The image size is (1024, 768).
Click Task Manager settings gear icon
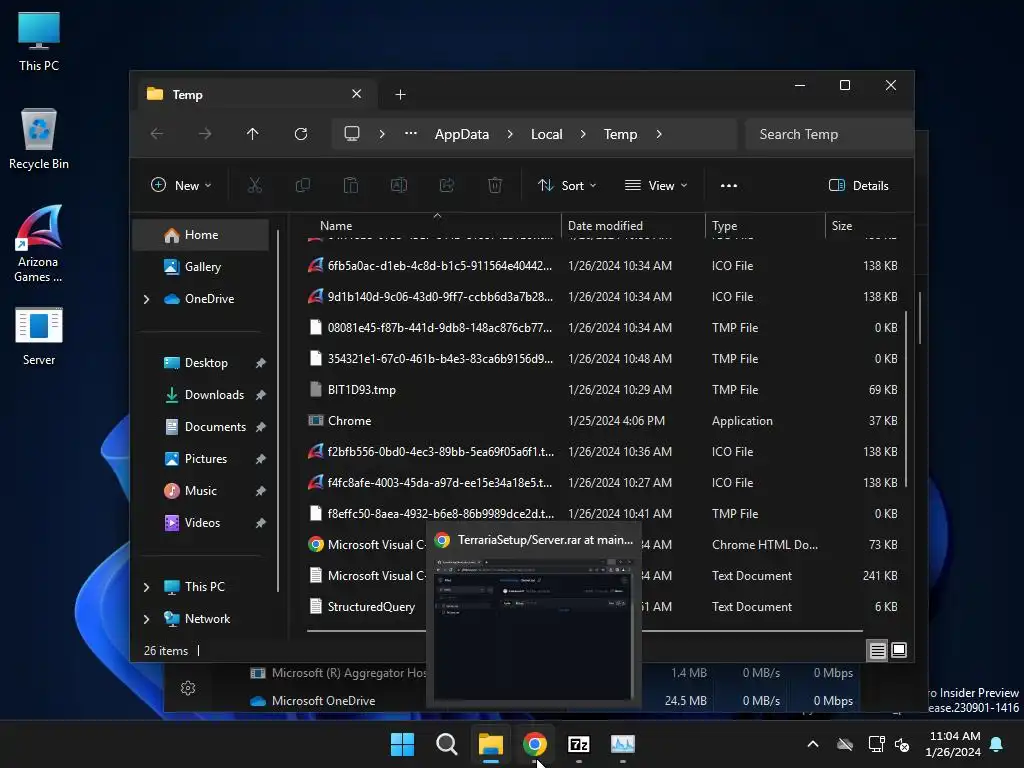[x=188, y=688]
